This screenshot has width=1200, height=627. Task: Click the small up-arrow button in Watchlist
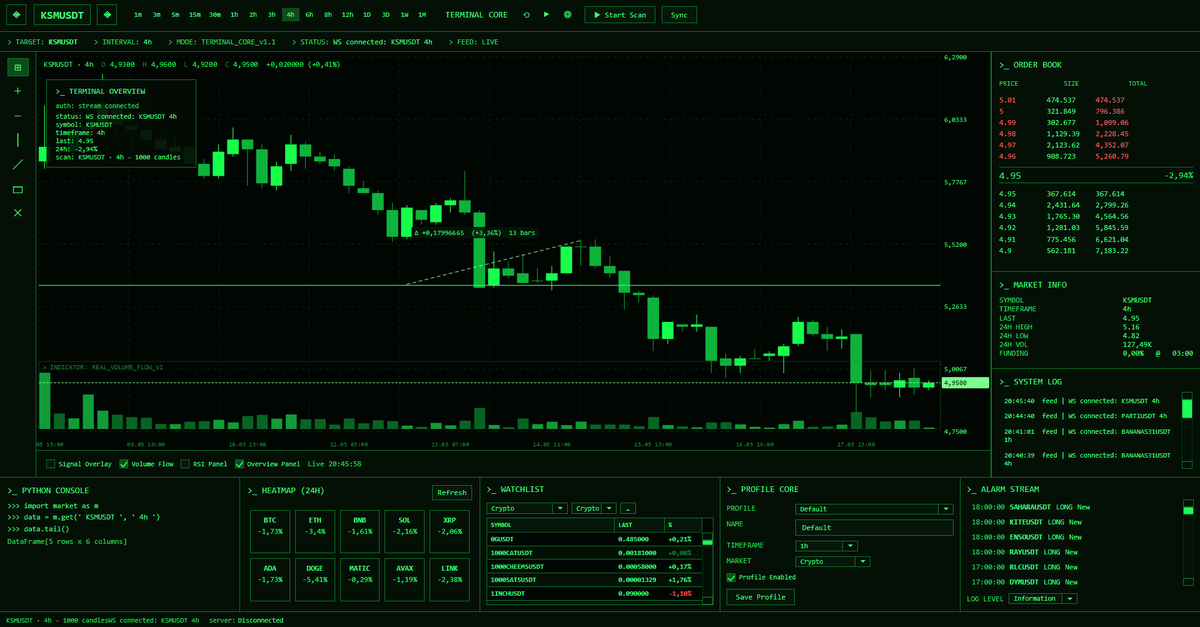629,508
